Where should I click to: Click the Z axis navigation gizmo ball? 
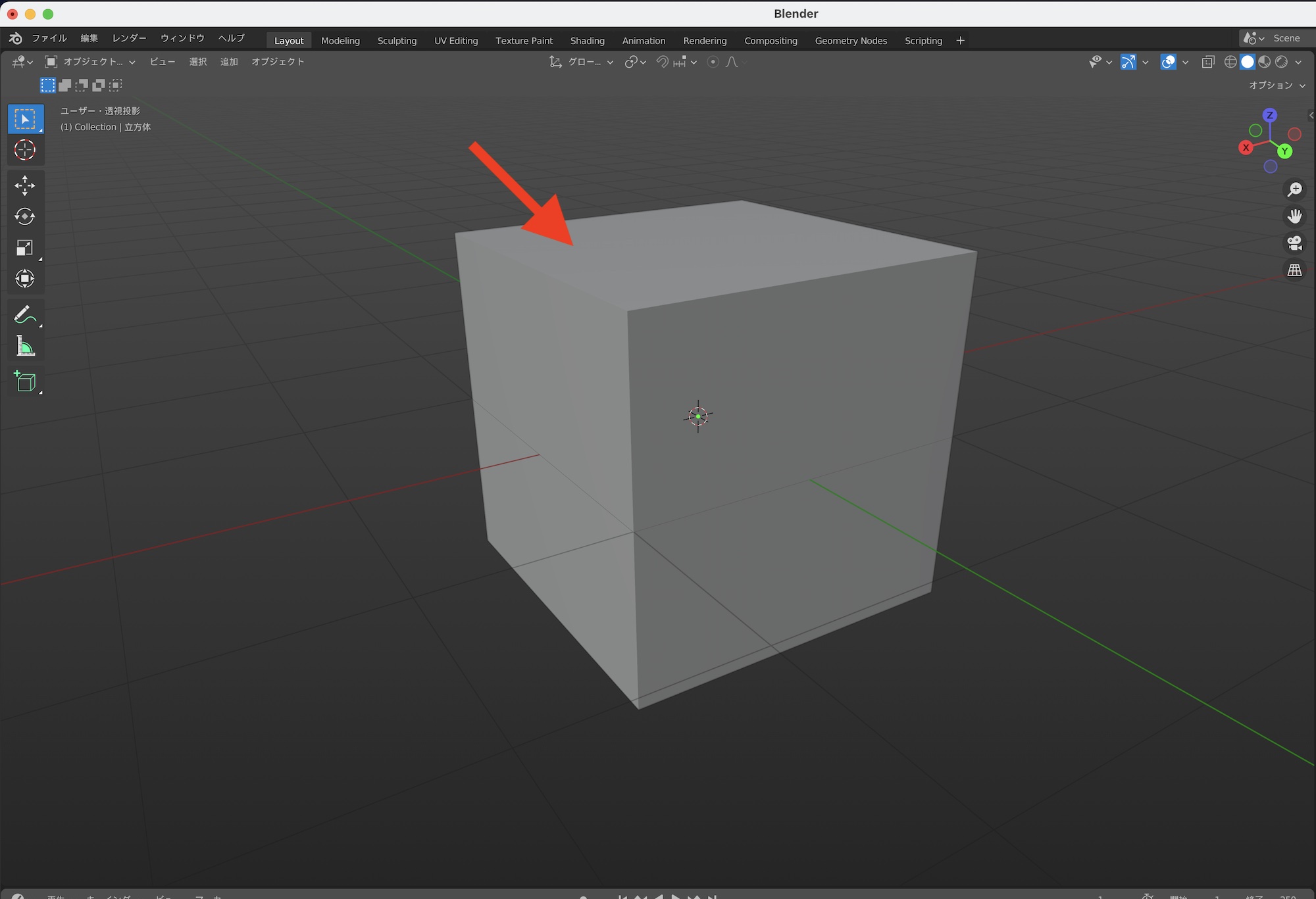coord(1270,115)
